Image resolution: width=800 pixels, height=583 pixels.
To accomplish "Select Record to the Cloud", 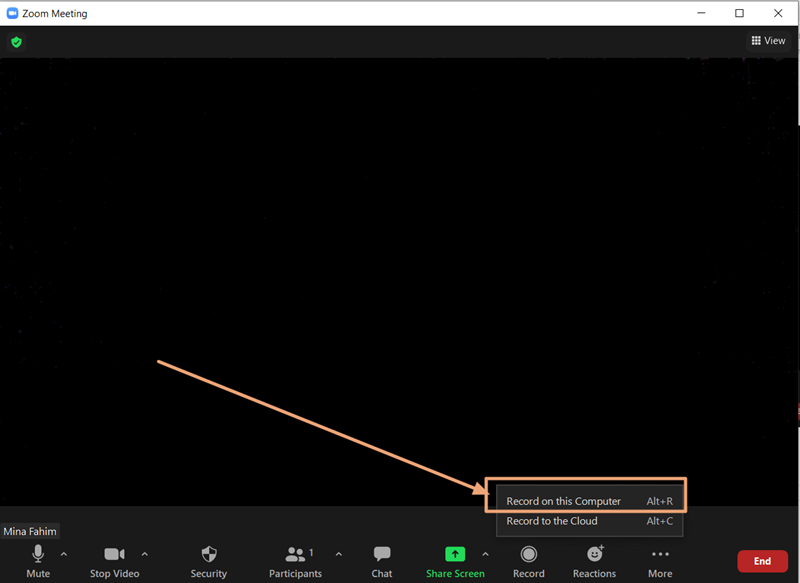I will point(552,521).
